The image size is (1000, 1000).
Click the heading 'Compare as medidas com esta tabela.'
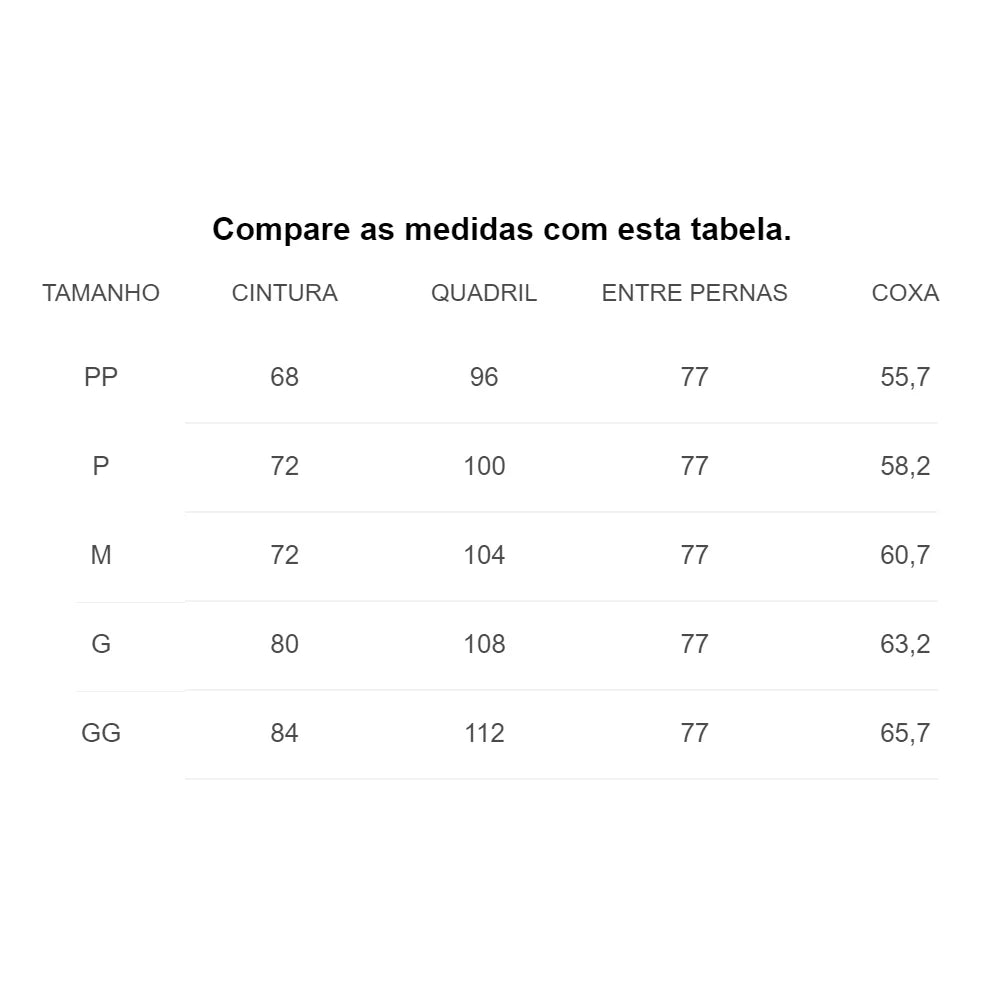click(x=501, y=230)
